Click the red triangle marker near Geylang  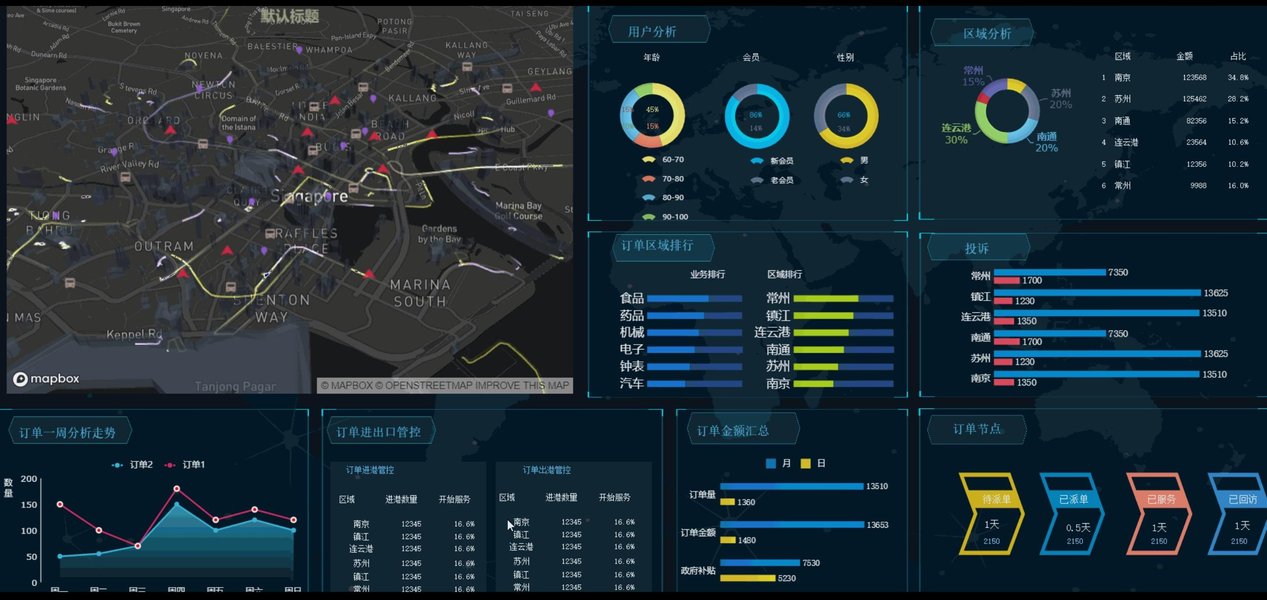pyautogui.click(x=536, y=88)
